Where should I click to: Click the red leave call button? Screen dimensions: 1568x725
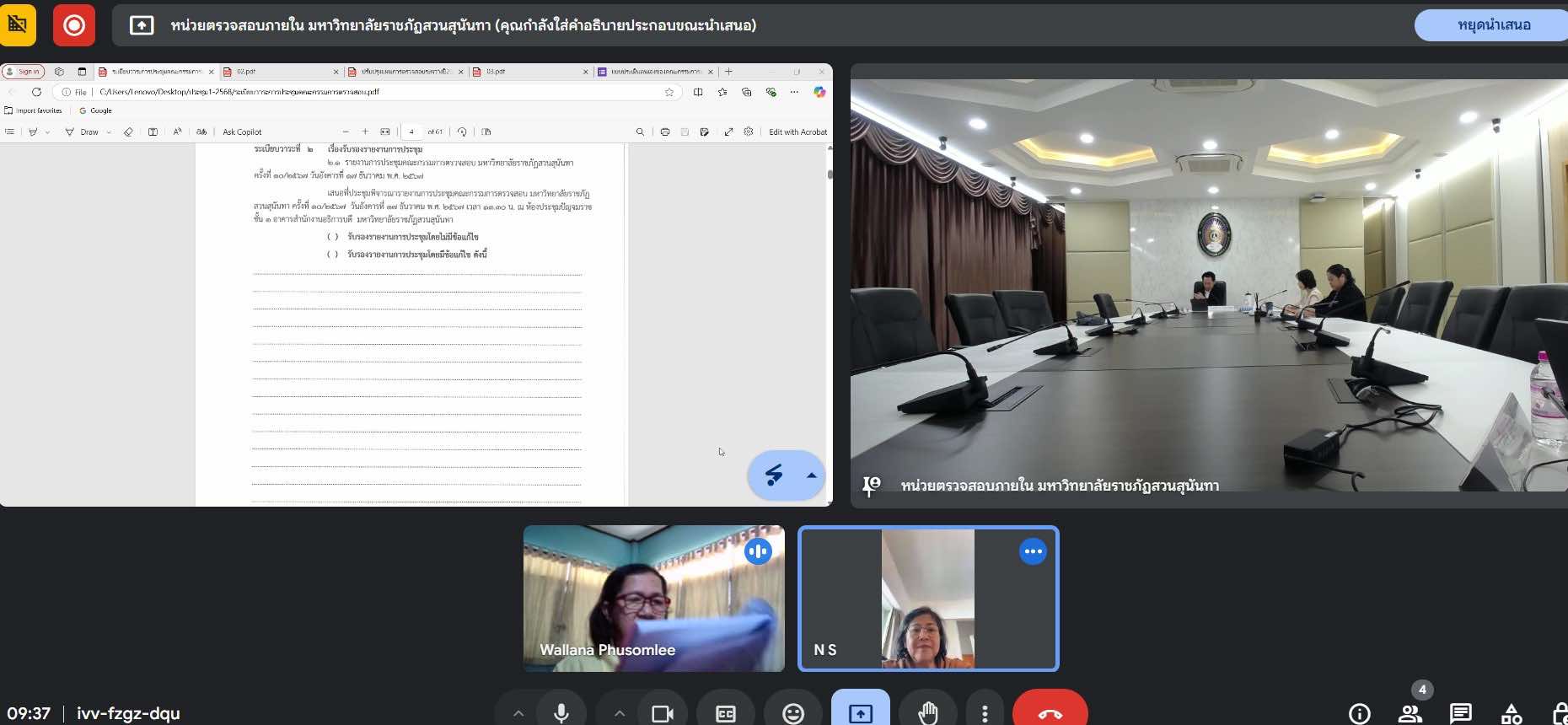point(1050,713)
